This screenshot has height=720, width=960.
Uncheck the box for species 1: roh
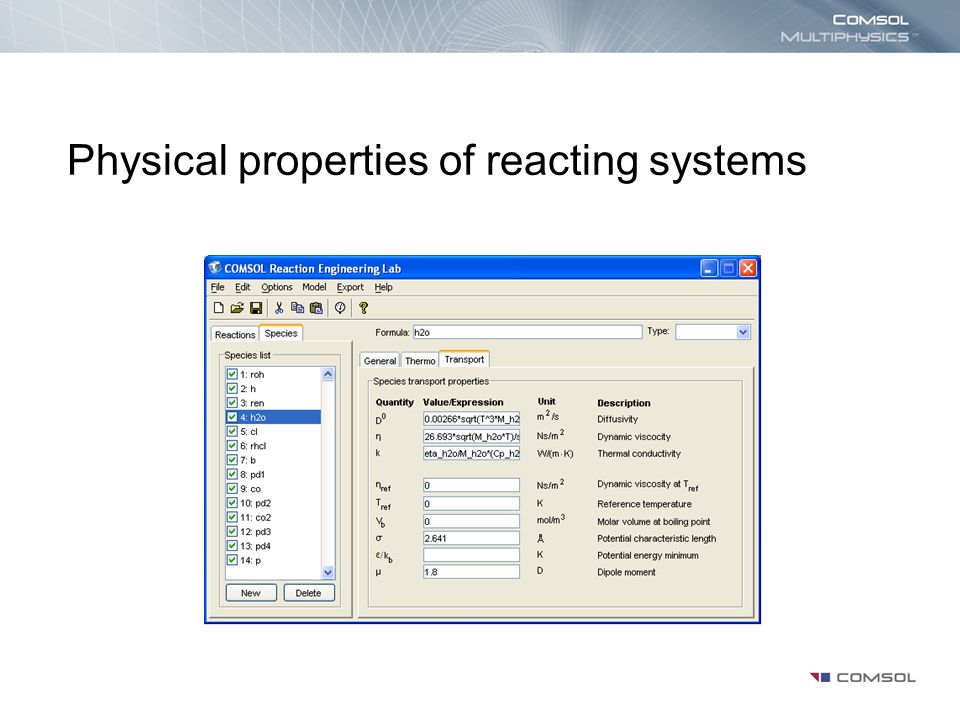coord(232,374)
